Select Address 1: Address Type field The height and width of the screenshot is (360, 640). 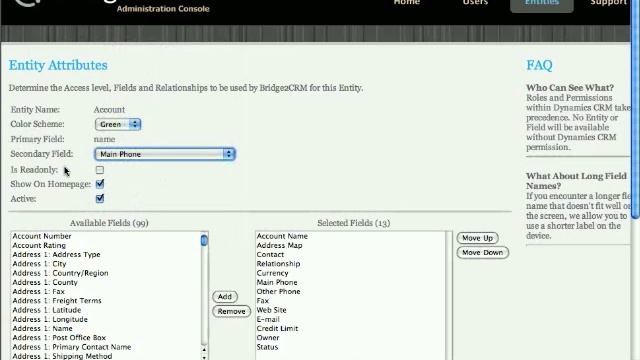coord(106,255)
